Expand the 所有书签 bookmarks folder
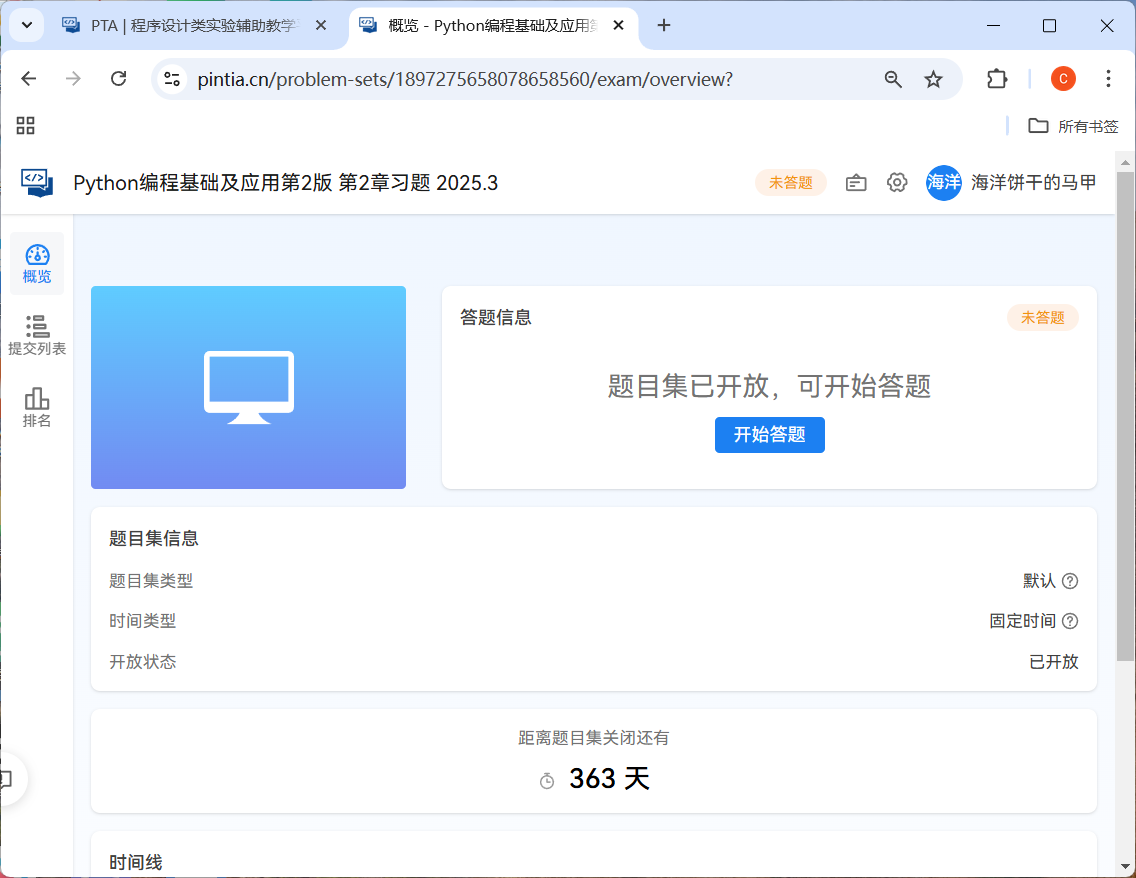Image resolution: width=1136 pixels, height=878 pixels. (1073, 126)
